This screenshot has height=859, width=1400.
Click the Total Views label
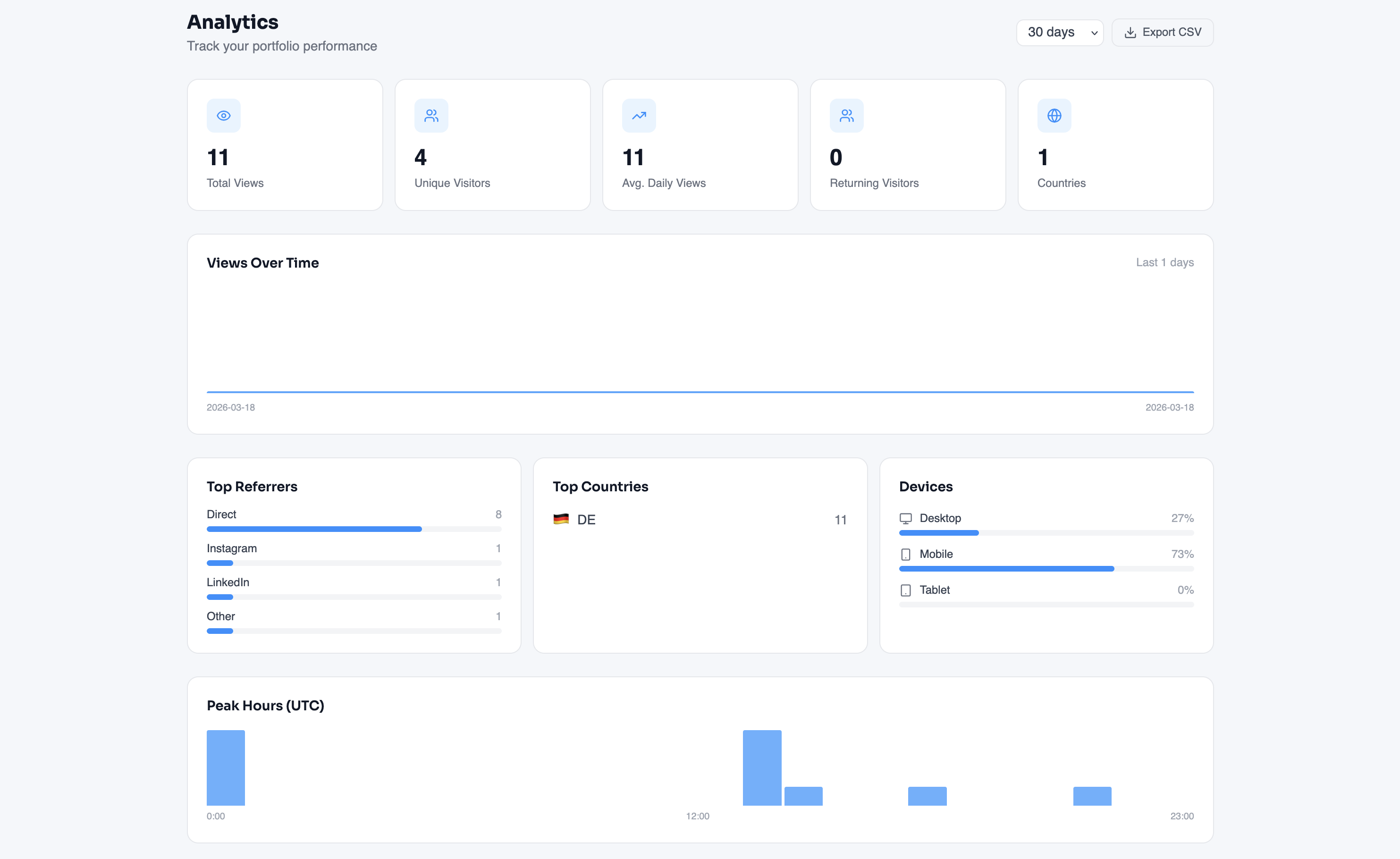pos(235,183)
